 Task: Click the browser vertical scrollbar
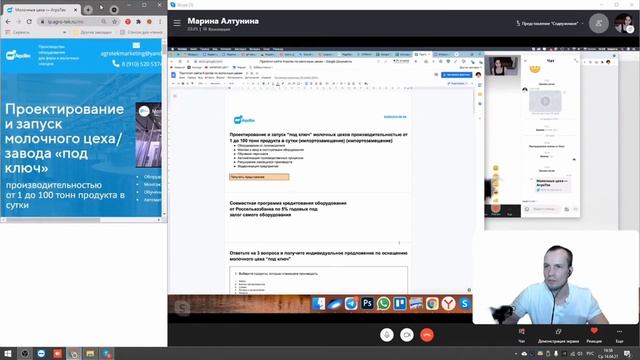click(164, 127)
